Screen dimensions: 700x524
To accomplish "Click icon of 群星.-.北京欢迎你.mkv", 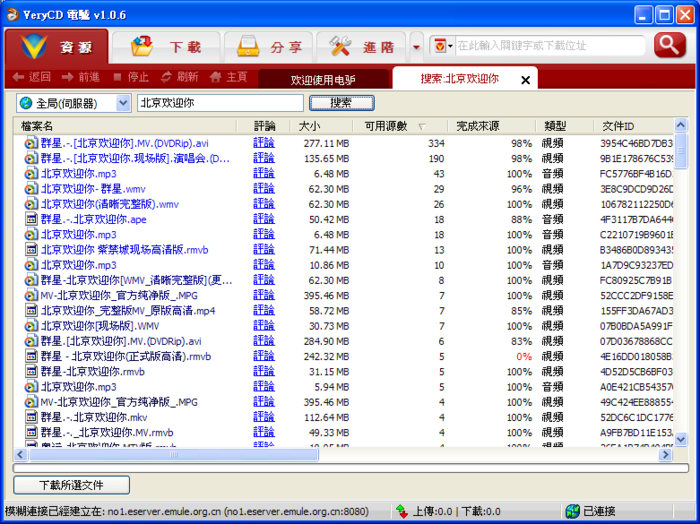I will (31, 417).
